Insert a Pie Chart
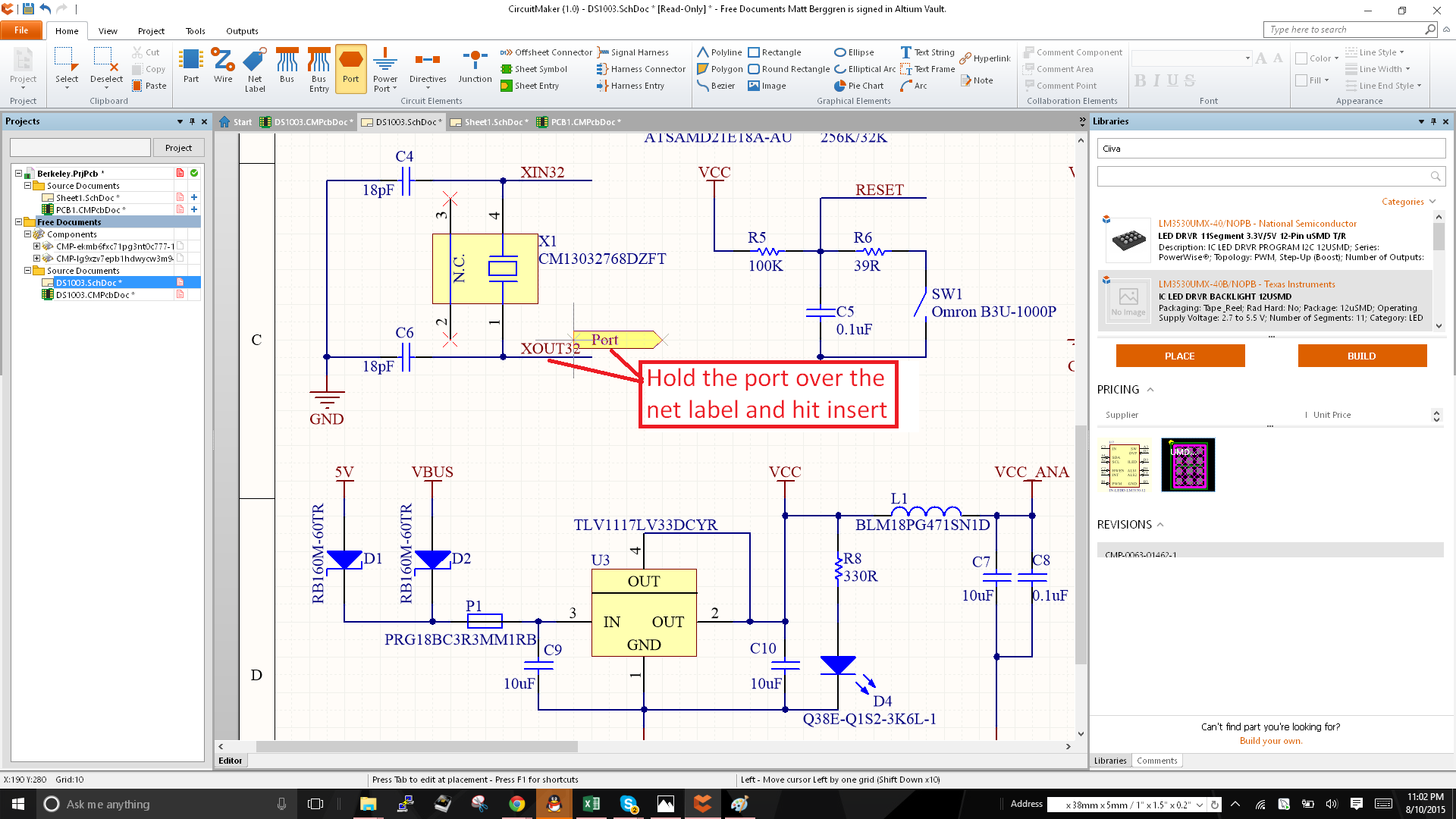Viewport: 1456px width, 819px height. [x=858, y=86]
